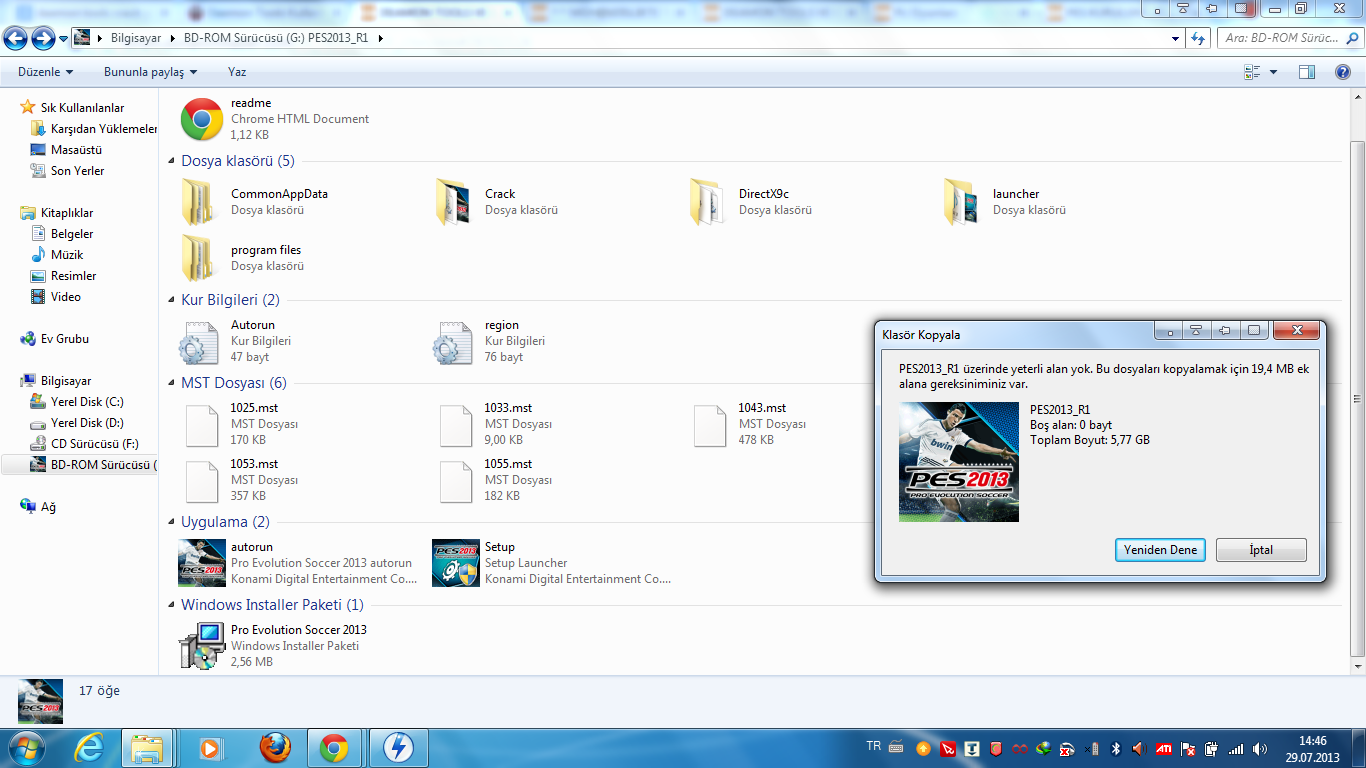The image size is (1366, 768).
Task: Select Resimler library in the sidebar
Action: pos(64,276)
